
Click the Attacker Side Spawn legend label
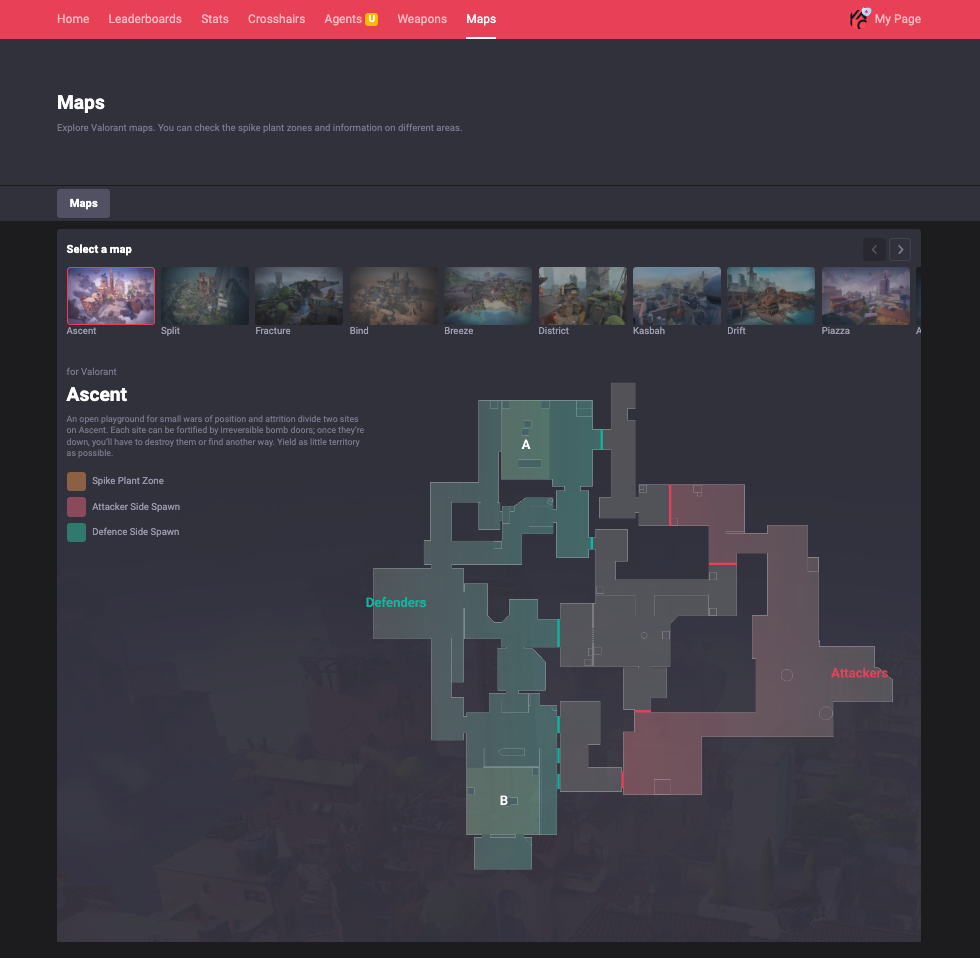coord(136,507)
